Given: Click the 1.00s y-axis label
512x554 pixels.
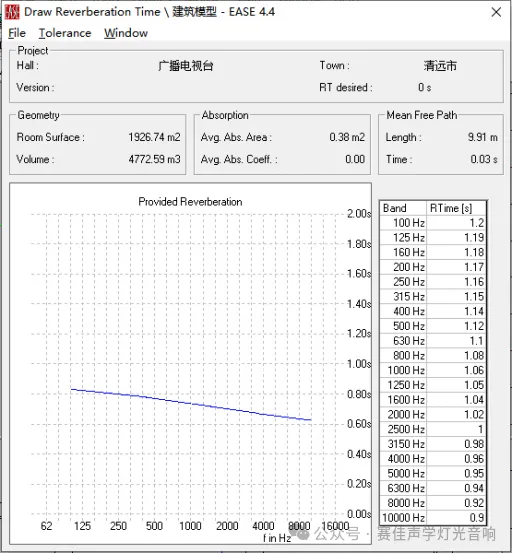Looking at the screenshot, I should [359, 364].
